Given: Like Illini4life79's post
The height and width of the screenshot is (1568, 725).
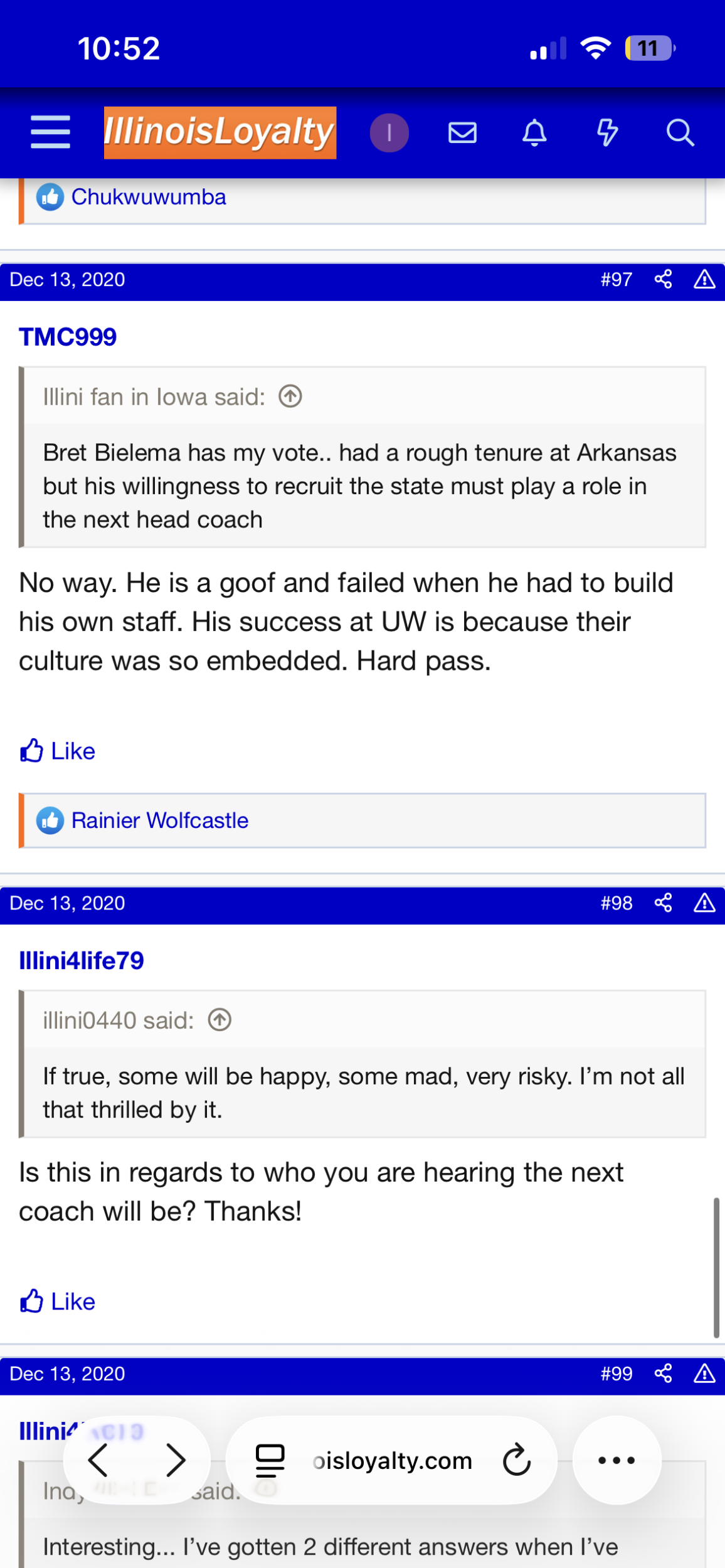Looking at the screenshot, I should pos(58,1301).
